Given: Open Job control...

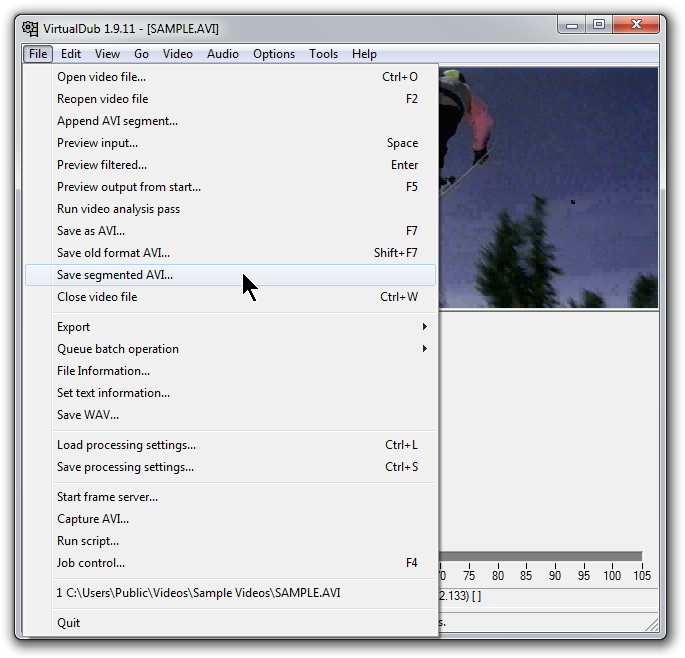Looking at the screenshot, I should pos(230,563).
